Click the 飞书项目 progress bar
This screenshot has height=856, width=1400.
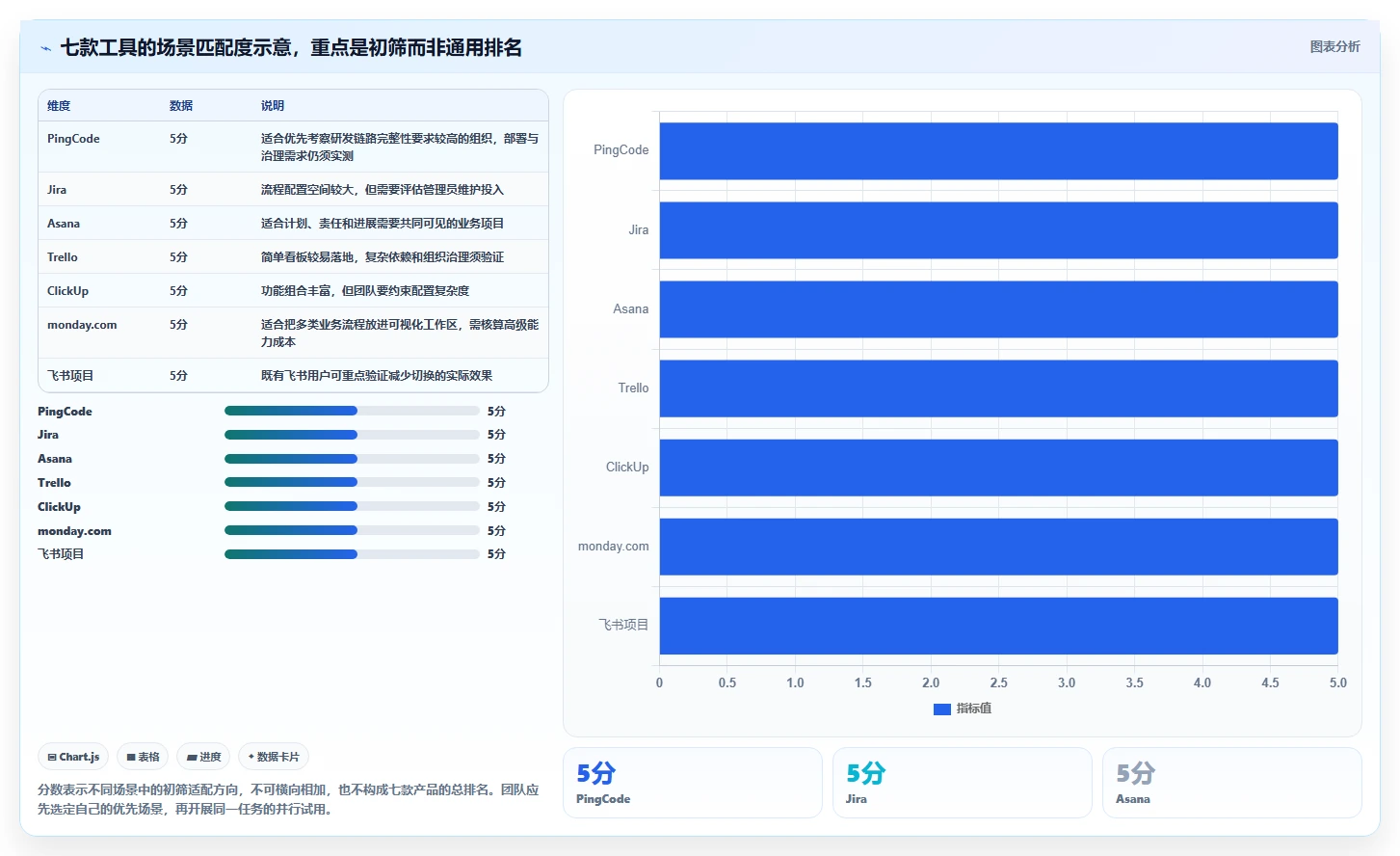pyautogui.click(x=352, y=554)
